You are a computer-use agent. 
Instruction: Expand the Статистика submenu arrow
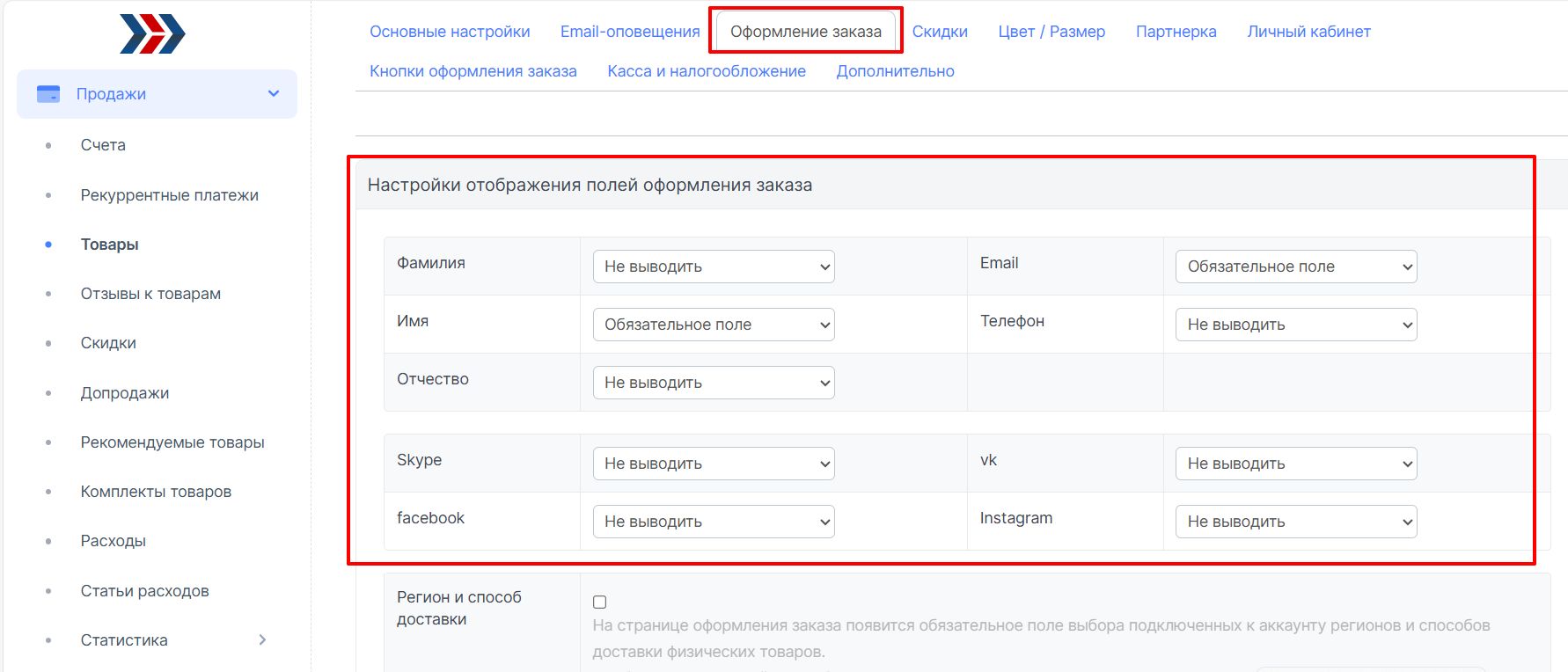(262, 639)
